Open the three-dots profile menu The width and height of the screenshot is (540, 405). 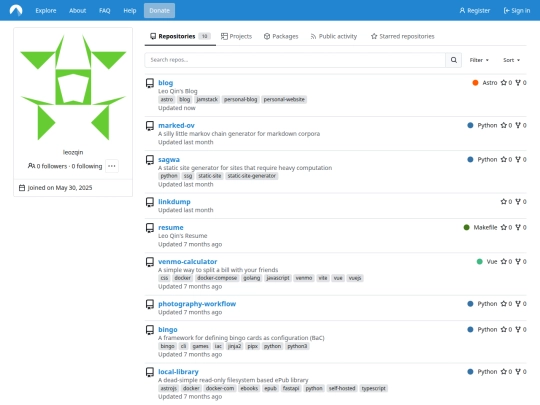click(112, 166)
